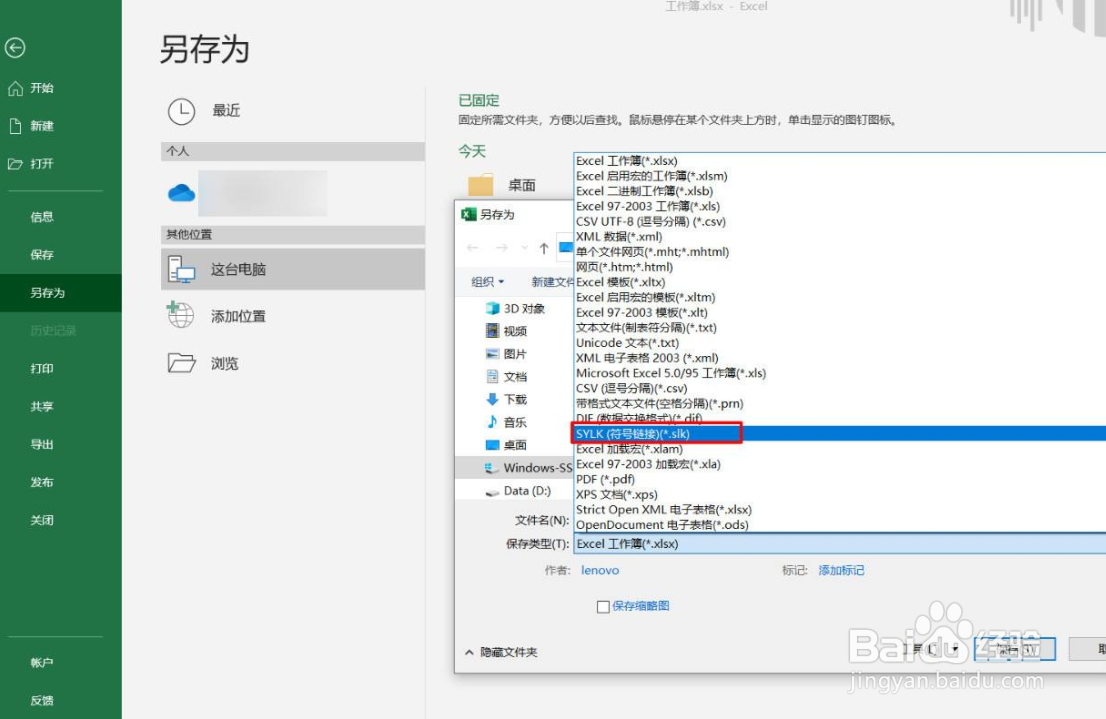The height and width of the screenshot is (719, 1106).
Task: Choose XML 数据(*.xml) option
Action: click(619, 236)
